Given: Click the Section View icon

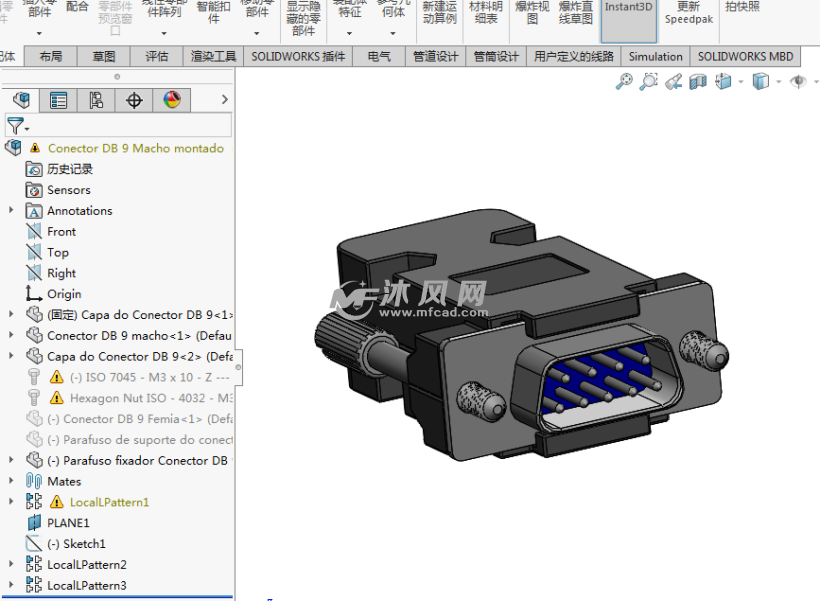Looking at the screenshot, I should 698,82.
